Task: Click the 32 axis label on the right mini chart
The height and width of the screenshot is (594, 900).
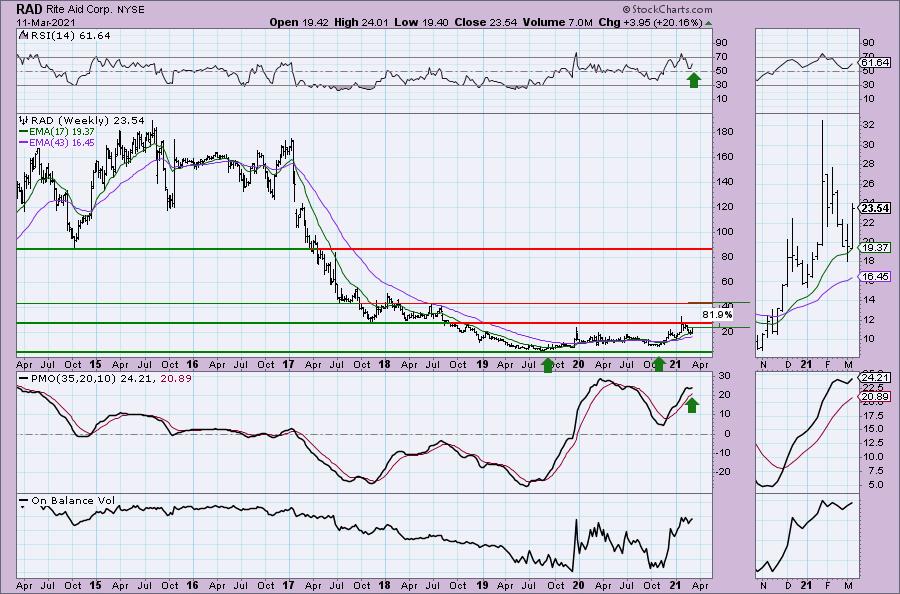Action: [x=868, y=125]
